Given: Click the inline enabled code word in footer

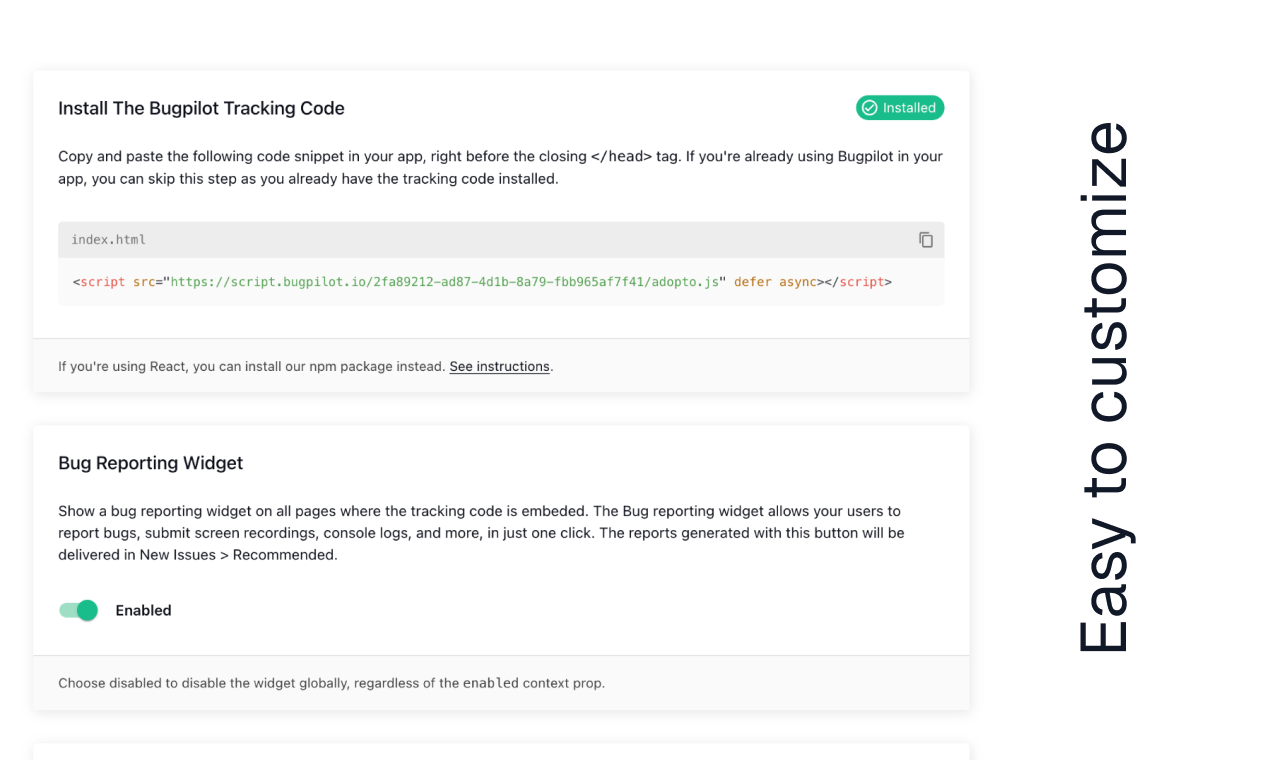Looking at the screenshot, I should click(x=491, y=684).
